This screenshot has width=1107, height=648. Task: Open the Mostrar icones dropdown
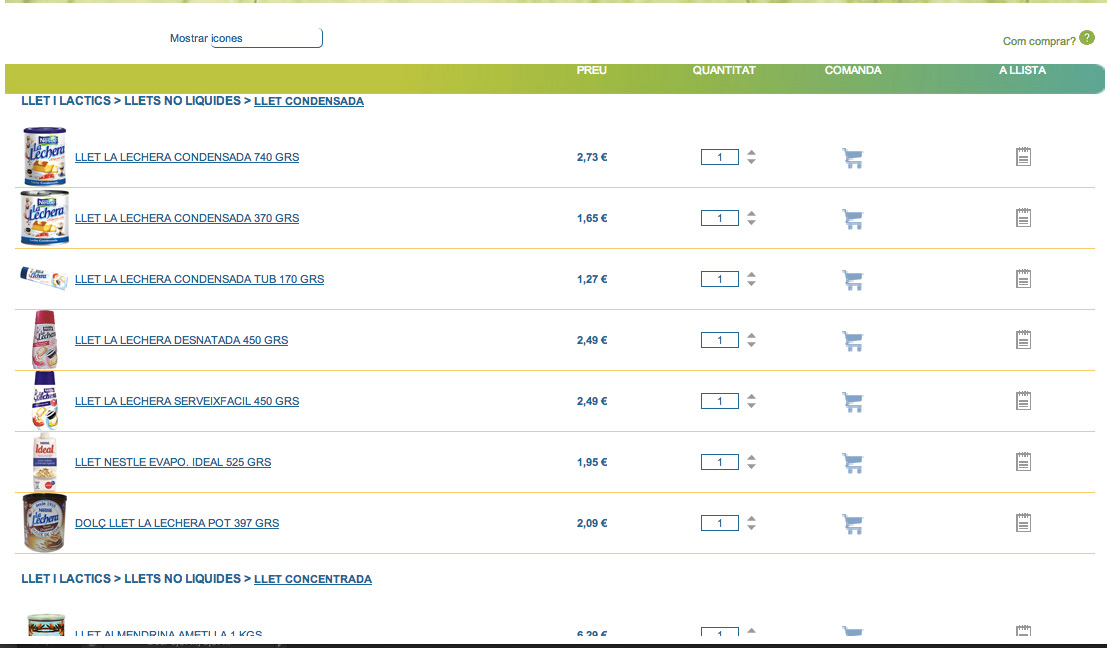[266, 38]
